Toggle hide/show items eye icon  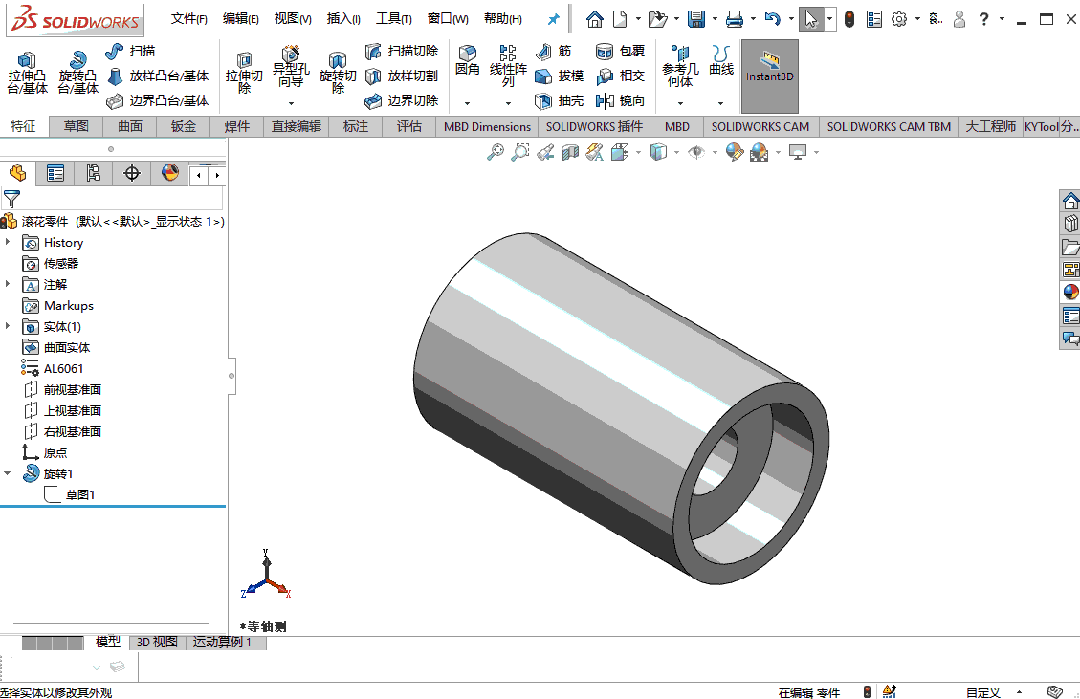click(696, 152)
